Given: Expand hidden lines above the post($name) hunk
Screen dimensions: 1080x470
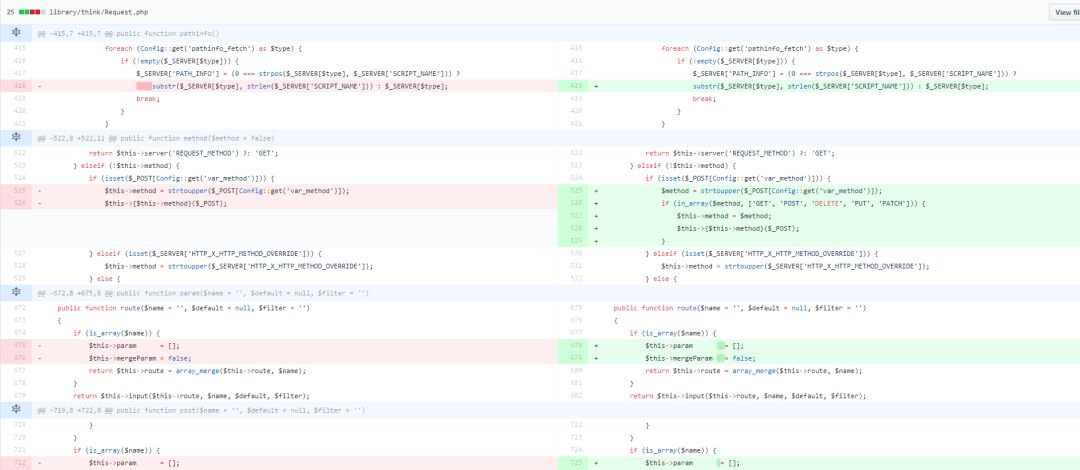Looking at the screenshot, I should (16, 410).
